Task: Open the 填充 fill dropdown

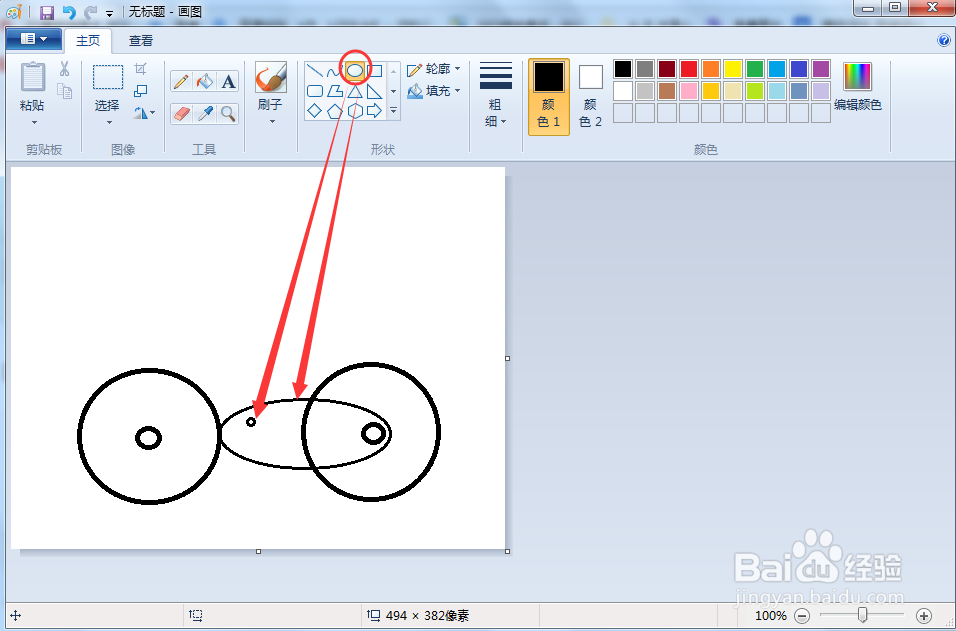Action: 435,91
